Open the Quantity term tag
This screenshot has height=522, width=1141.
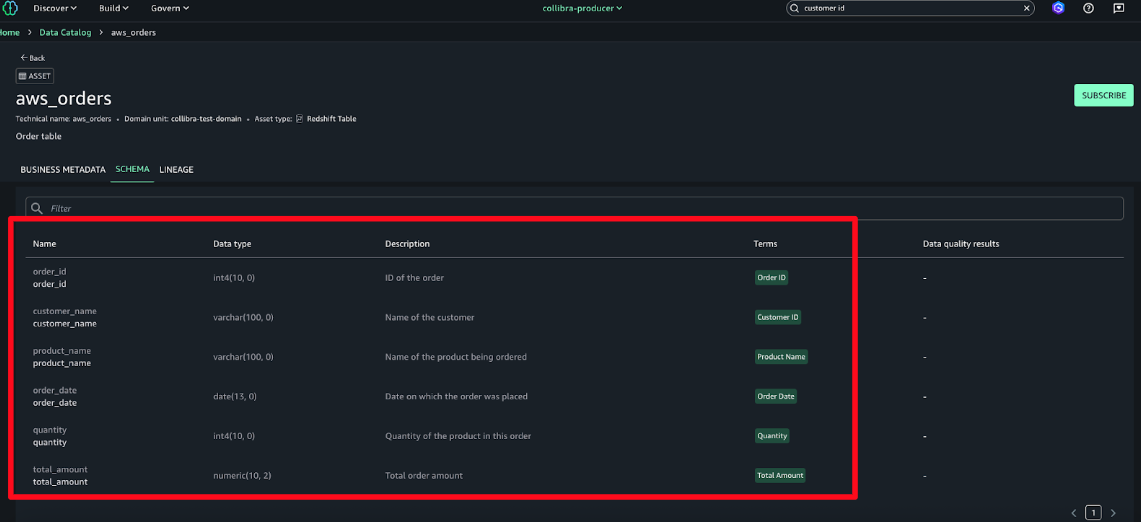click(772, 435)
